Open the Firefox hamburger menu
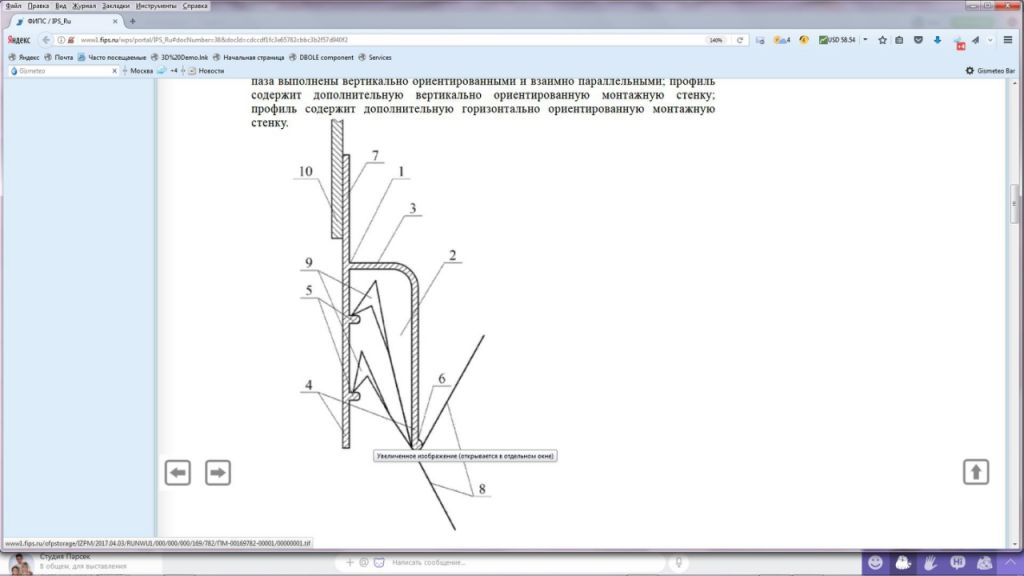 pyautogui.click(x=1008, y=40)
